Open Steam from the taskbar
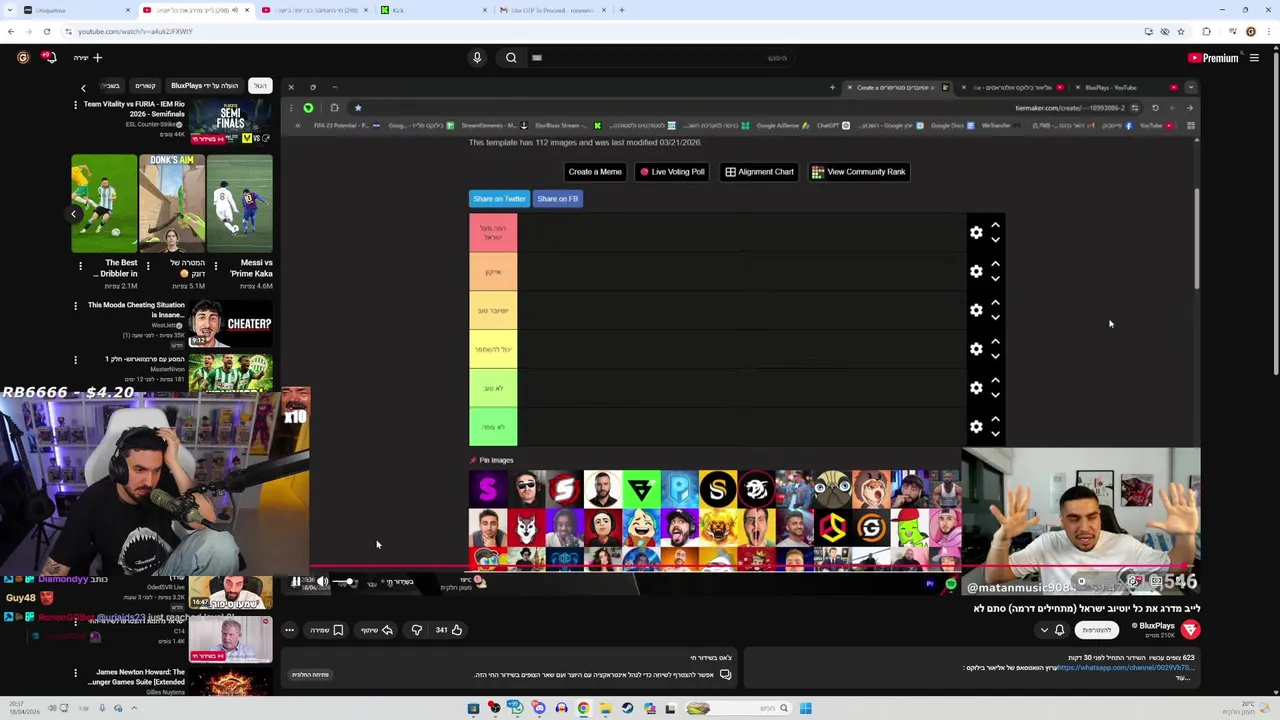The image size is (1280, 720). pyautogui.click(x=627, y=709)
